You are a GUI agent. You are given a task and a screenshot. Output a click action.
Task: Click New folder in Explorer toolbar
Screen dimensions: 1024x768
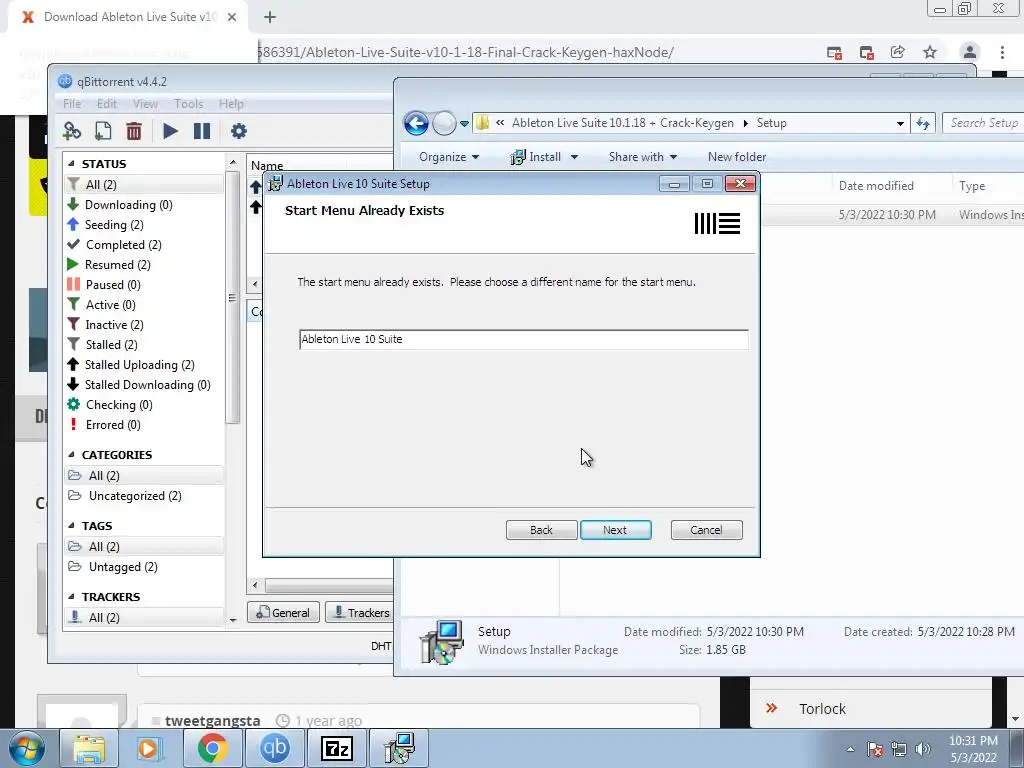(x=737, y=157)
